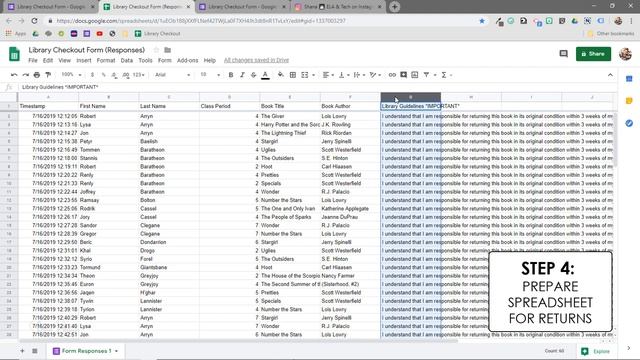Toggle strikethrough formatting
640x360 pixels.
[x=253, y=75]
